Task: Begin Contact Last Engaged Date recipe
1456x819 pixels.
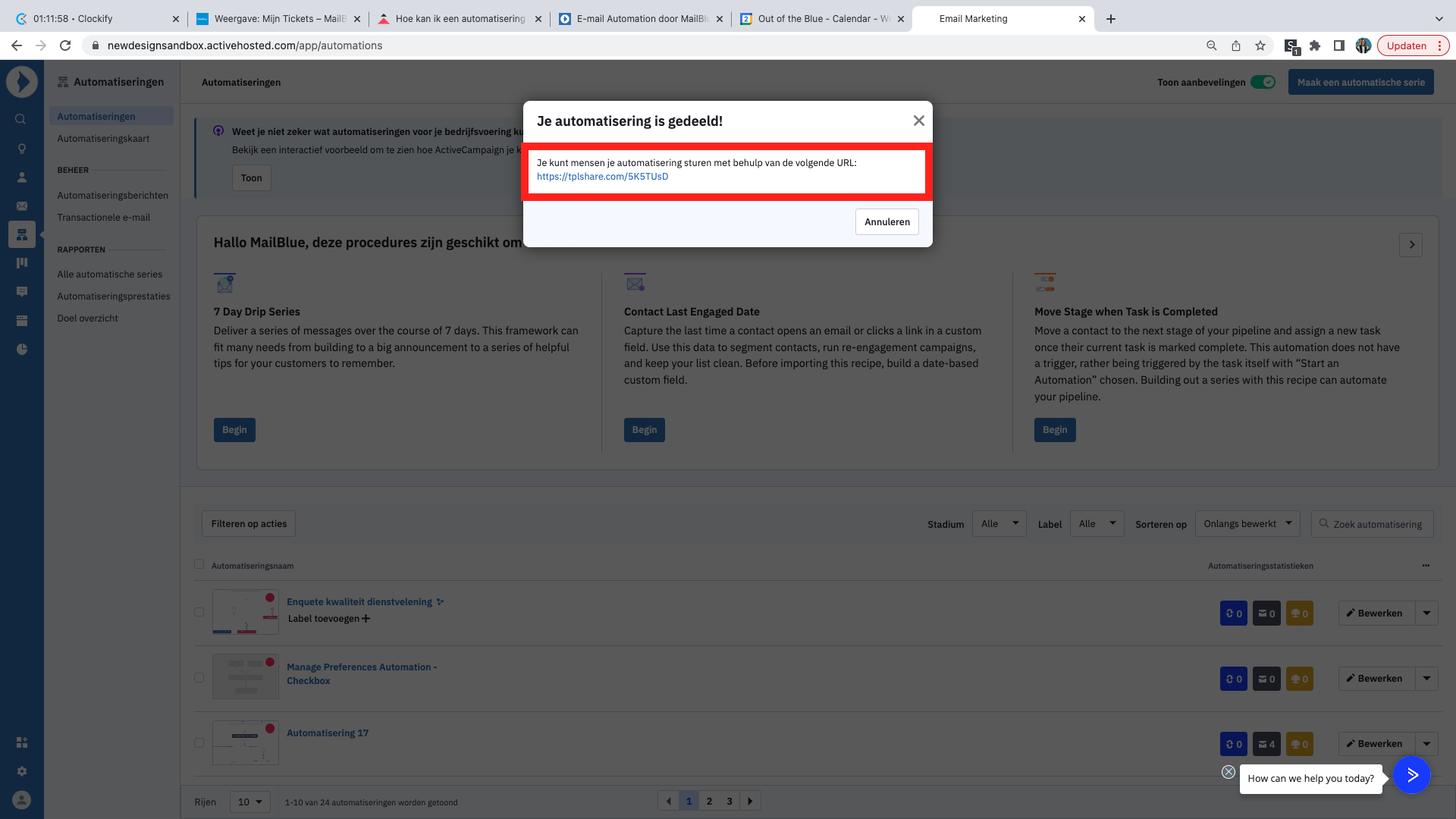Action: 645,430
